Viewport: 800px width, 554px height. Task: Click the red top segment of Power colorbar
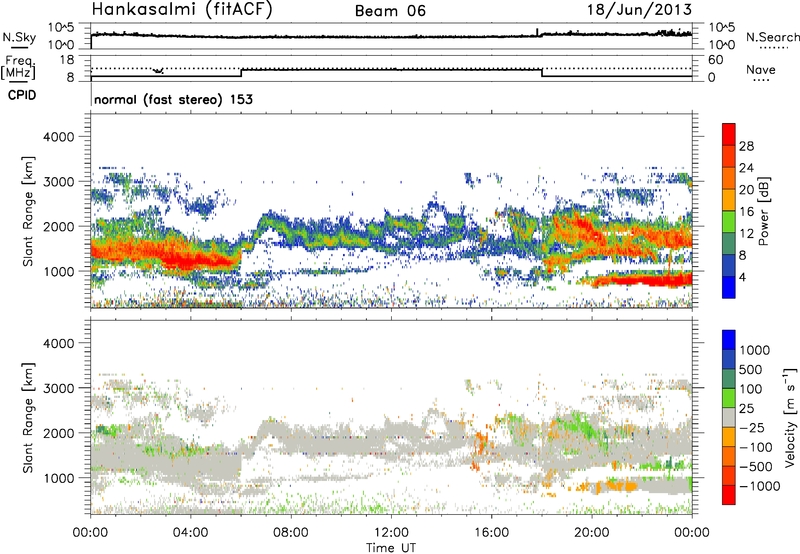pos(729,134)
